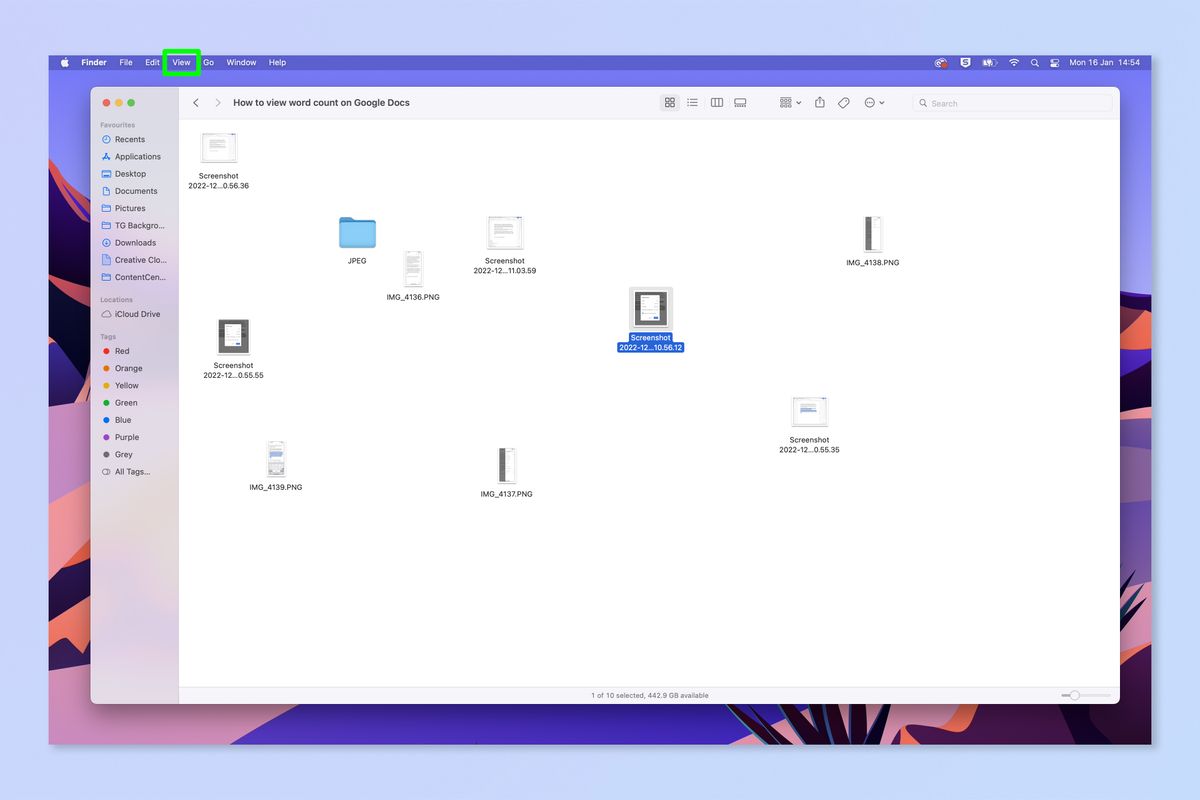
Task: Open Spotlight search in menu bar
Action: coord(1035,62)
